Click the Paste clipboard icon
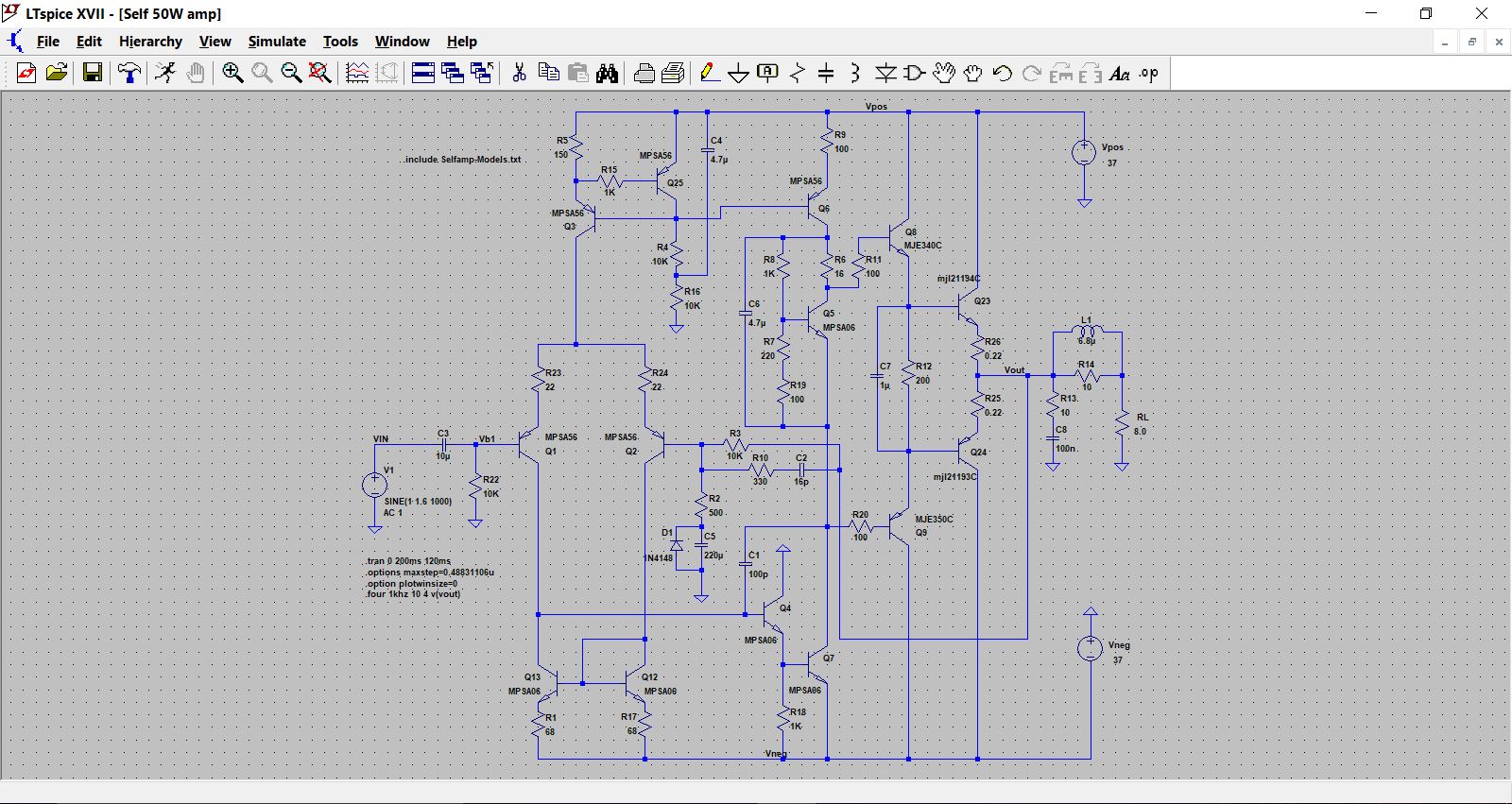 coord(577,73)
